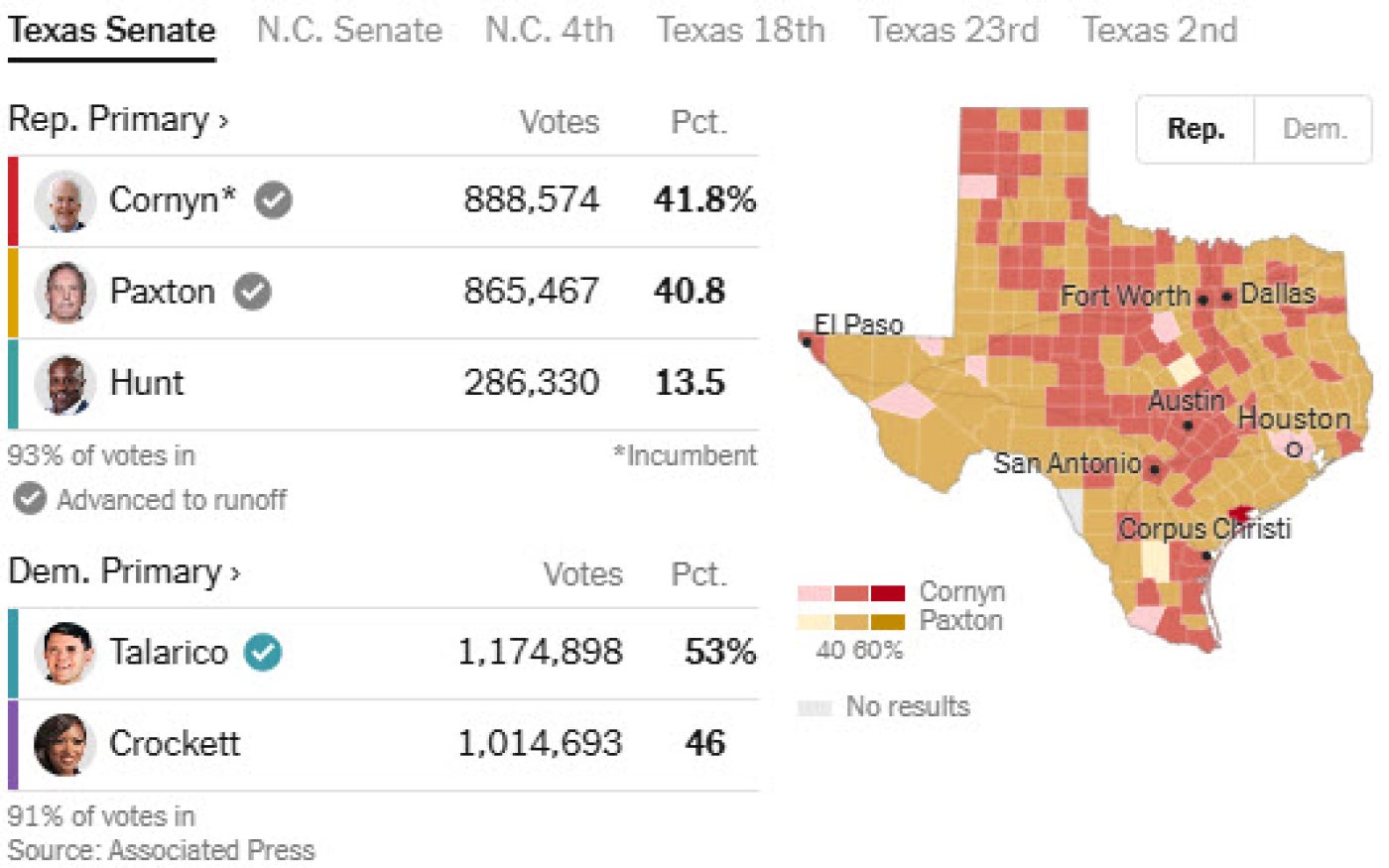
Task: Click Hunt's candidate photo
Action: pos(64,384)
